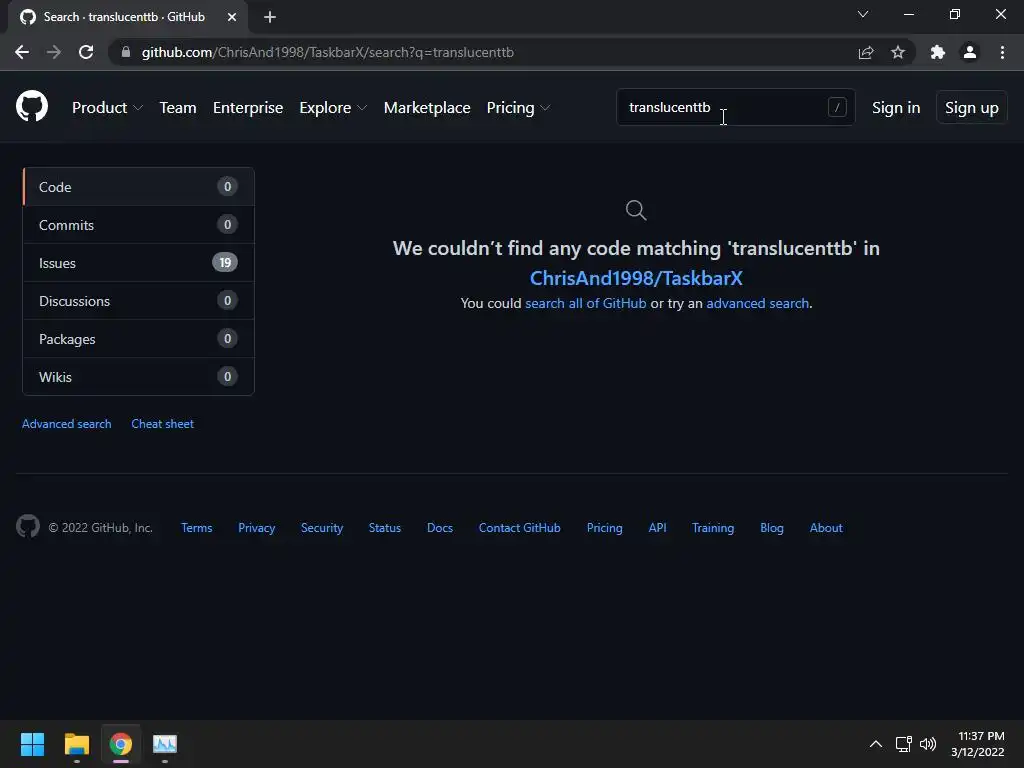Select the Discussions results filter

[x=138, y=300]
